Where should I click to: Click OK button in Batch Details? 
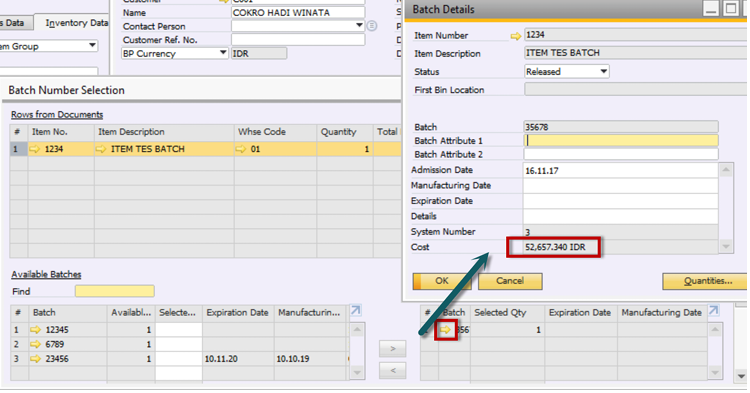tap(442, 281)
